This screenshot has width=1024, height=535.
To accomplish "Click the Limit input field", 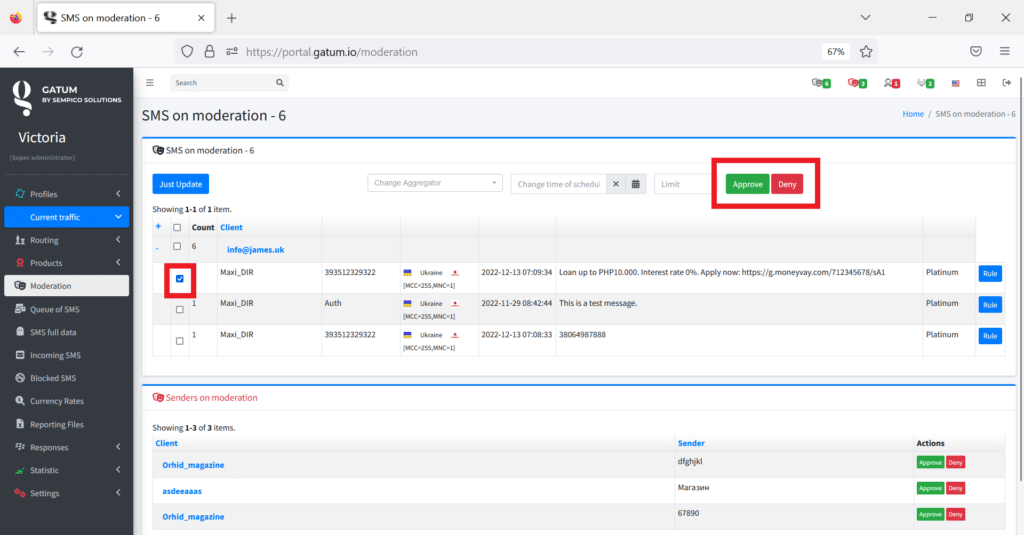I will coord(684,184).
